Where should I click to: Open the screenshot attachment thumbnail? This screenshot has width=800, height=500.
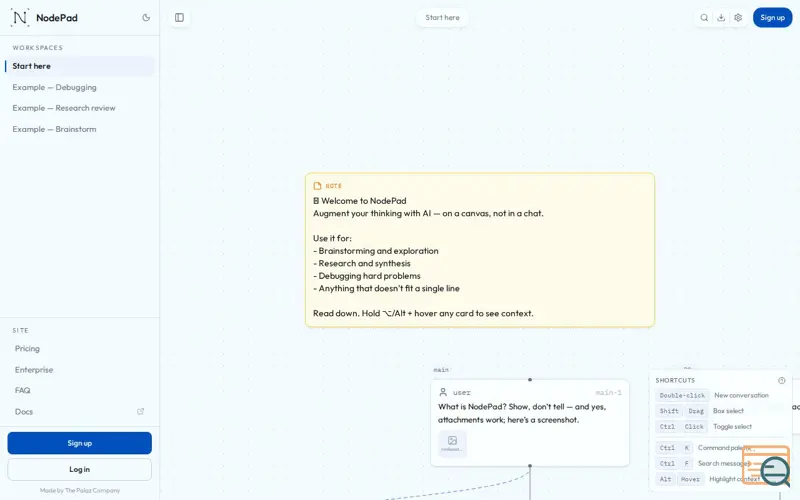click(x=452, y=443)
